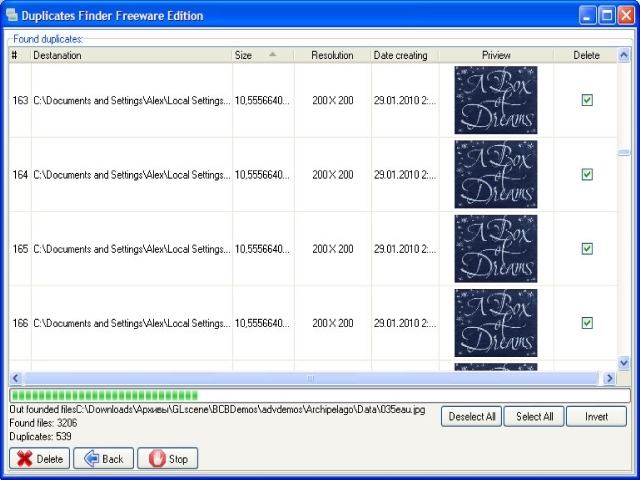
Task: Click the green scan progress bar
Action: (319, 396)
